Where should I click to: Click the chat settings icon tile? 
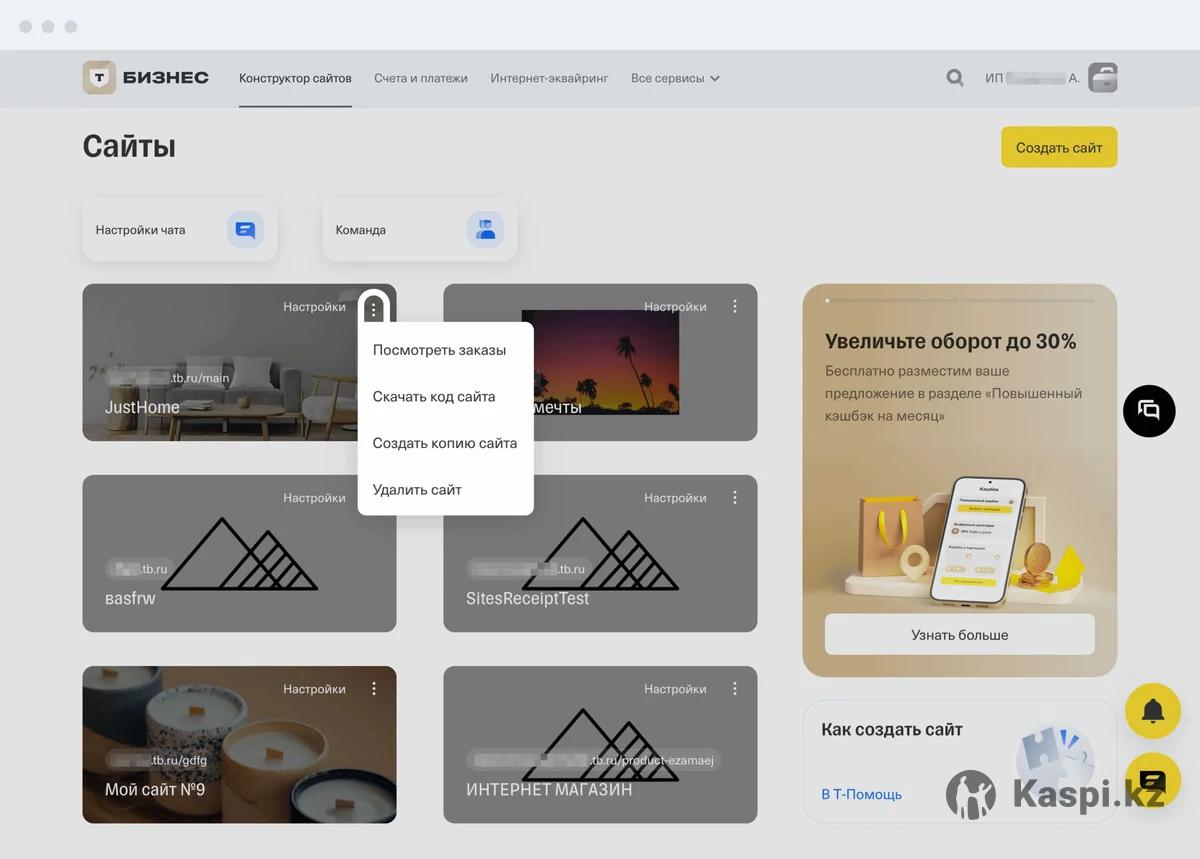click(x=245, y=229)
